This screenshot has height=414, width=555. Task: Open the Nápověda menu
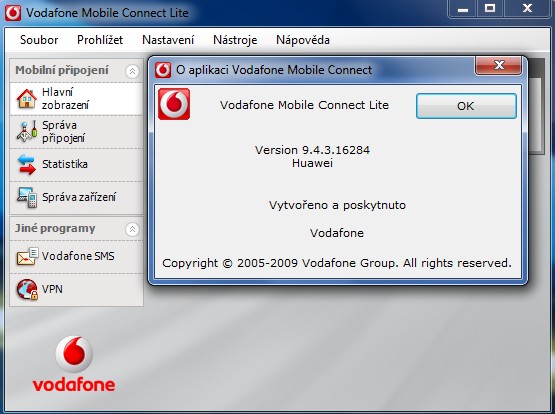click(x=303, y=40)
